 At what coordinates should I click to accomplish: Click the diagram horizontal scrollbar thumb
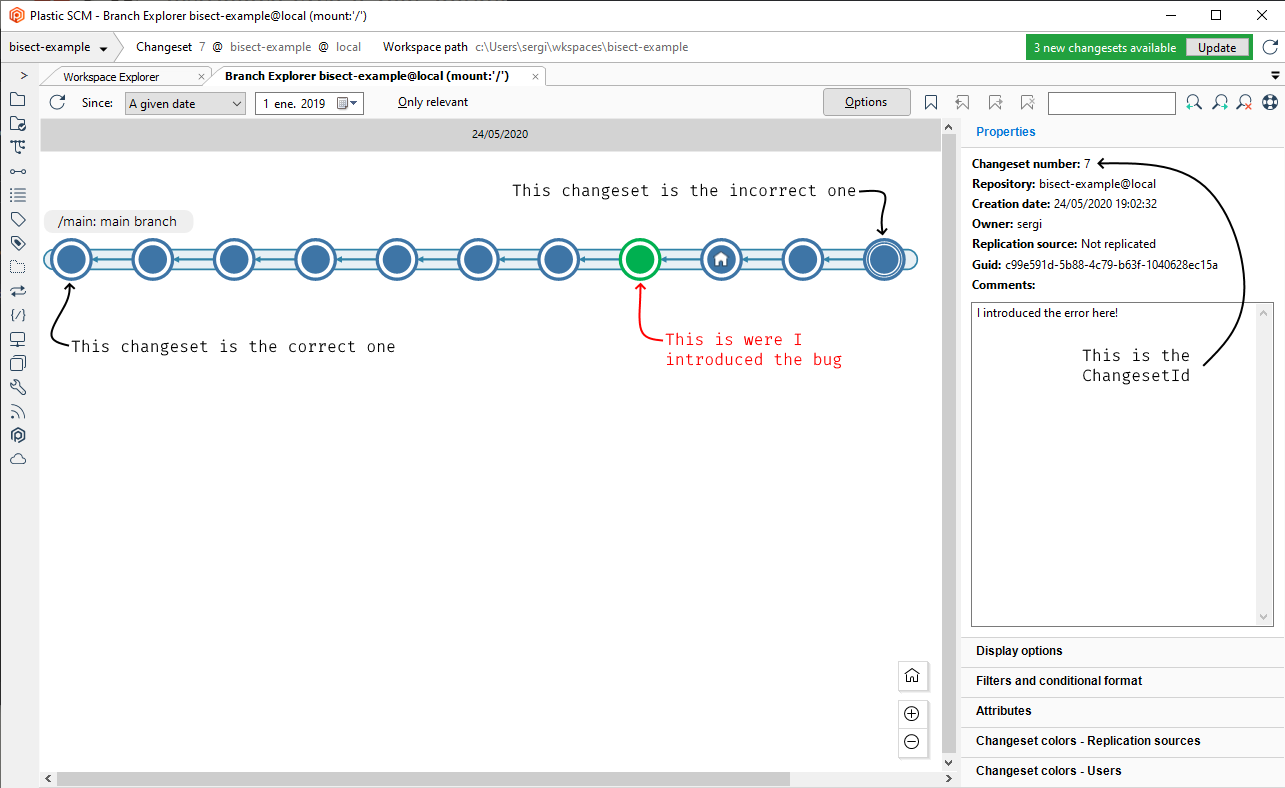[x=422, y=779]
